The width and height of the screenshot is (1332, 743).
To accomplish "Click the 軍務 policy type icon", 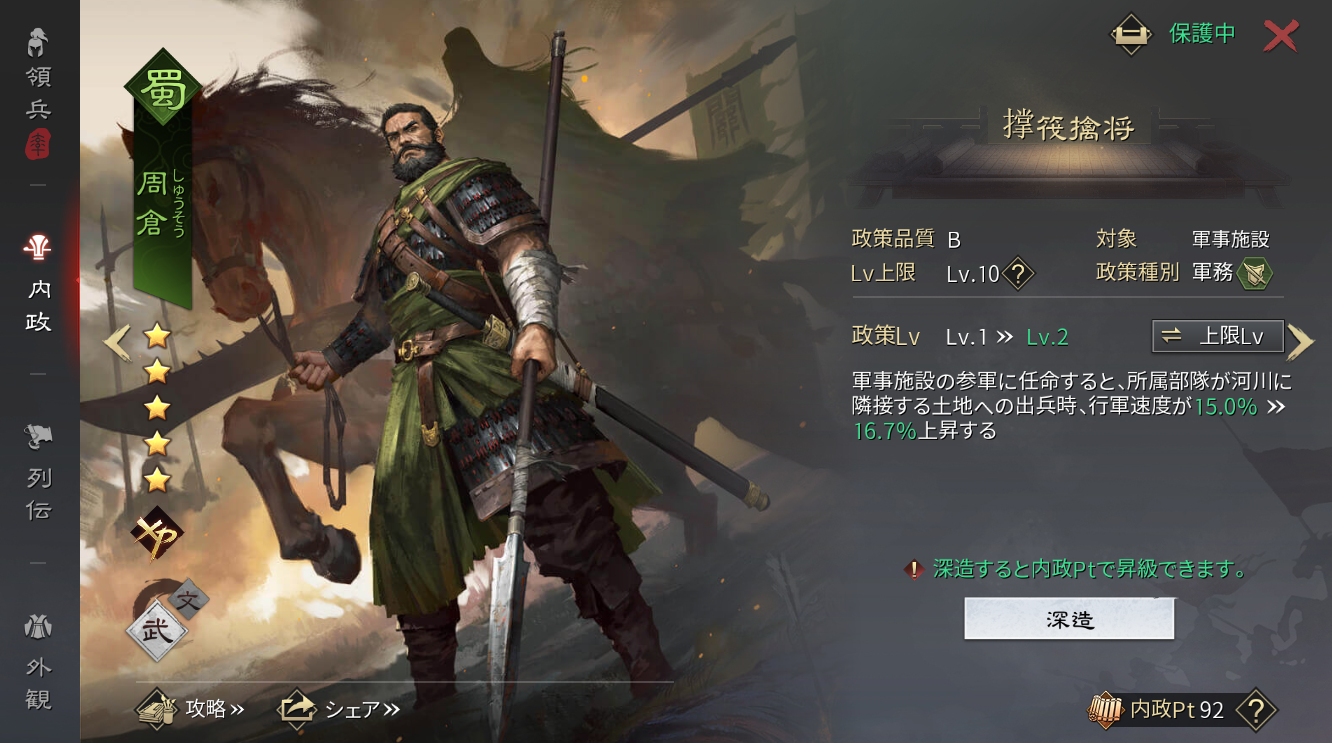I will coord(1254,272).
